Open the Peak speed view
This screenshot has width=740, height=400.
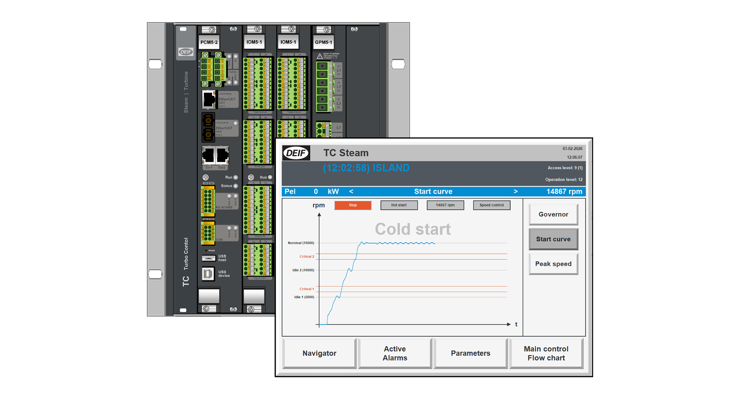coord(553,264)
